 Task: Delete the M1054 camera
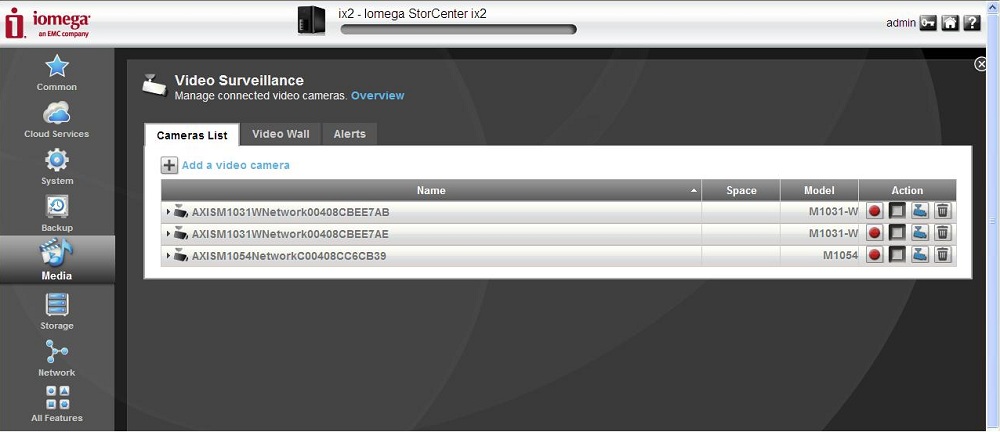pyautogui.click(x=943, y=255)
